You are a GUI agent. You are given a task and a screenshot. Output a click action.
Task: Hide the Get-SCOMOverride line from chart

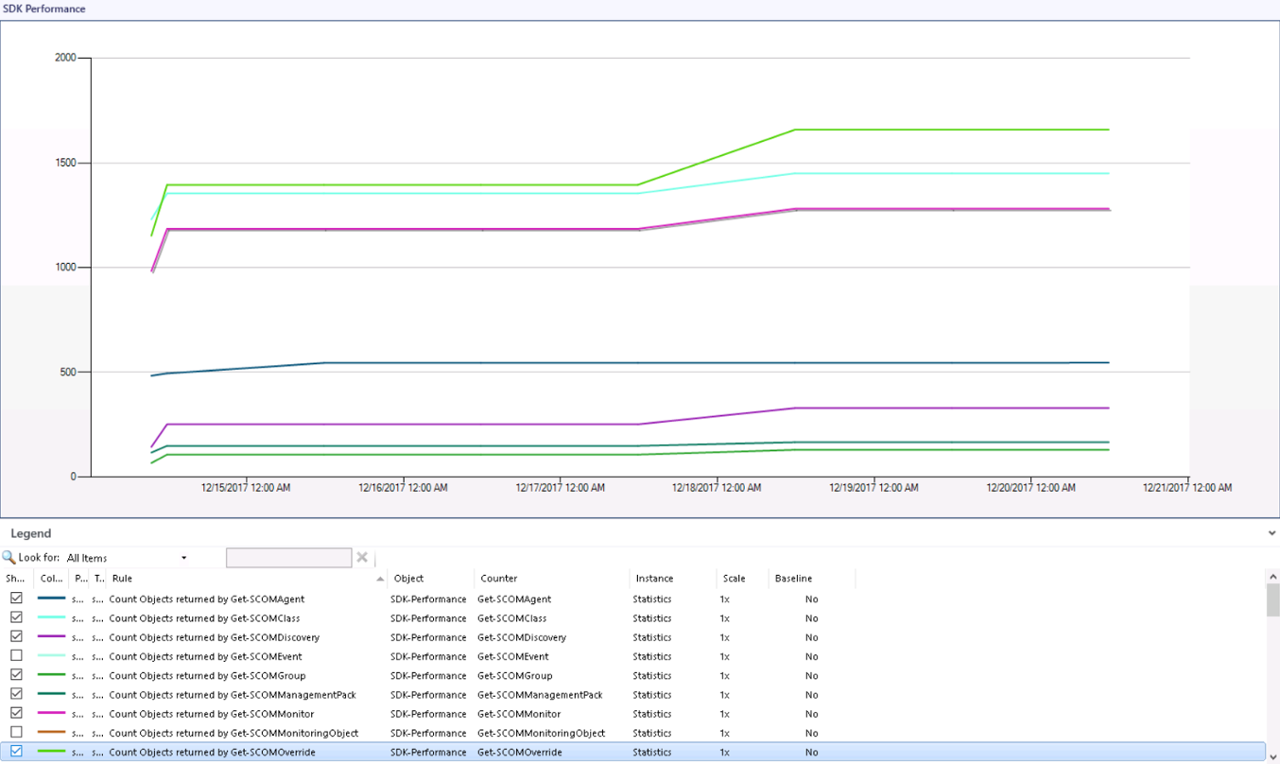pos(16,752)
